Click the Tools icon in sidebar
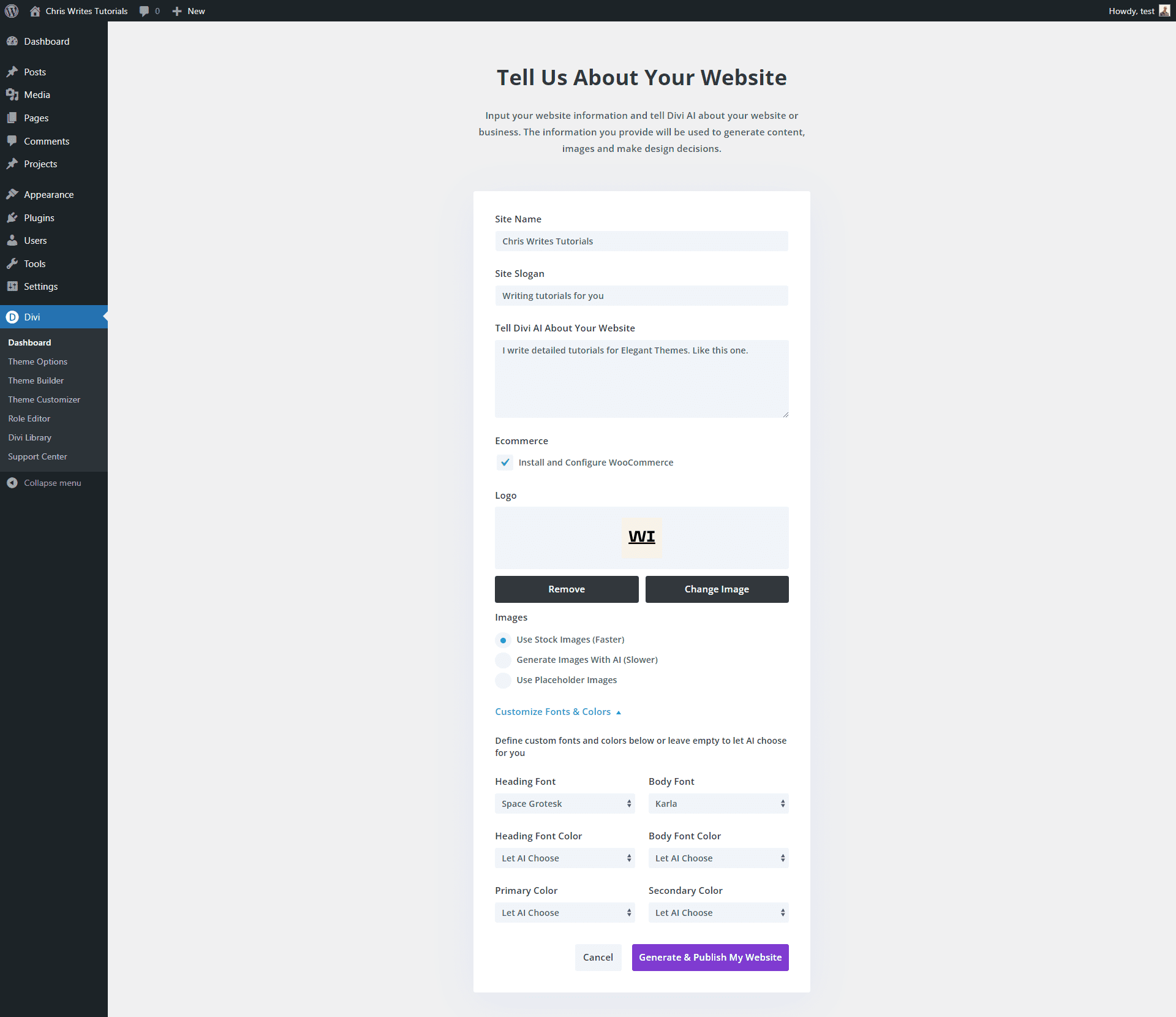 point(13,263)
